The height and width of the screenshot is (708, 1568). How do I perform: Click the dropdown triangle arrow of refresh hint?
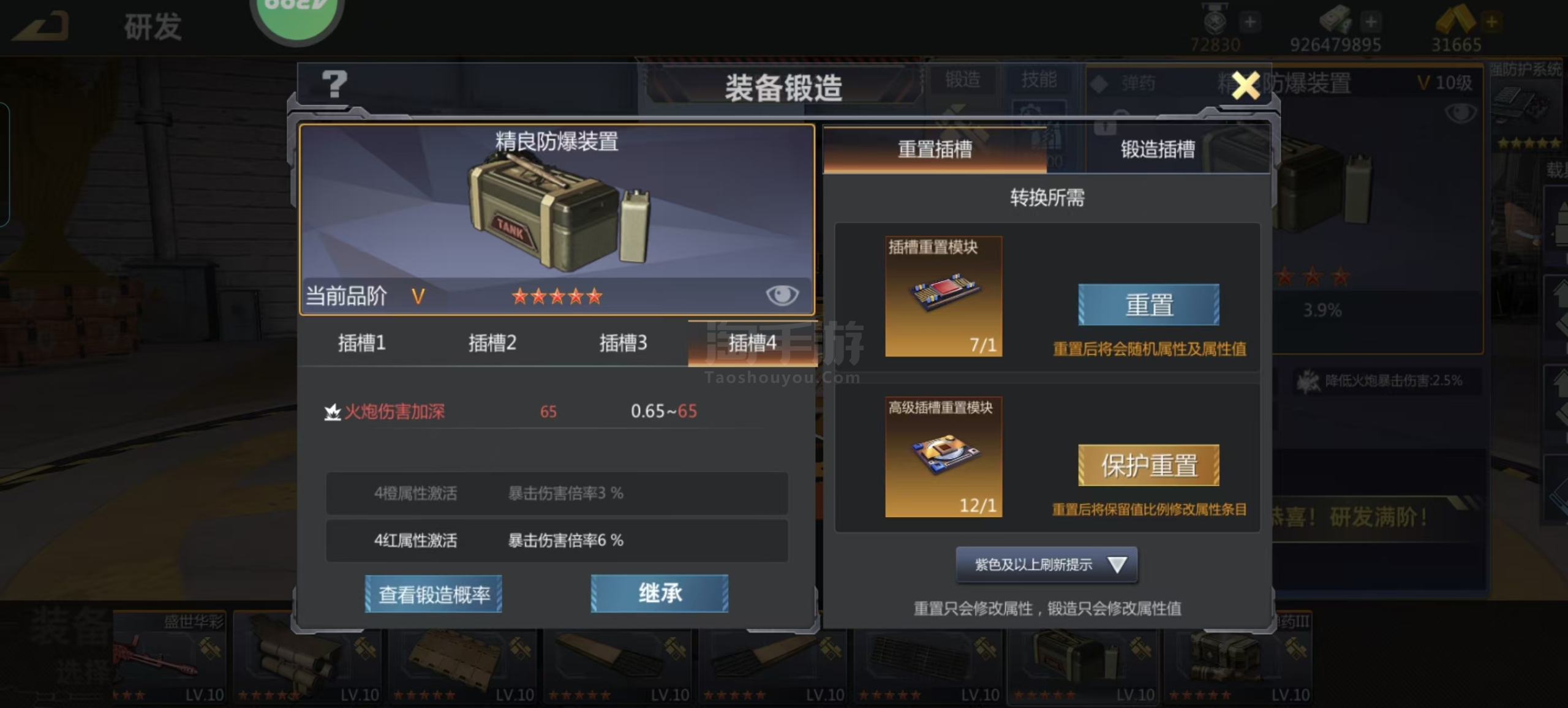pos(1117,564)
